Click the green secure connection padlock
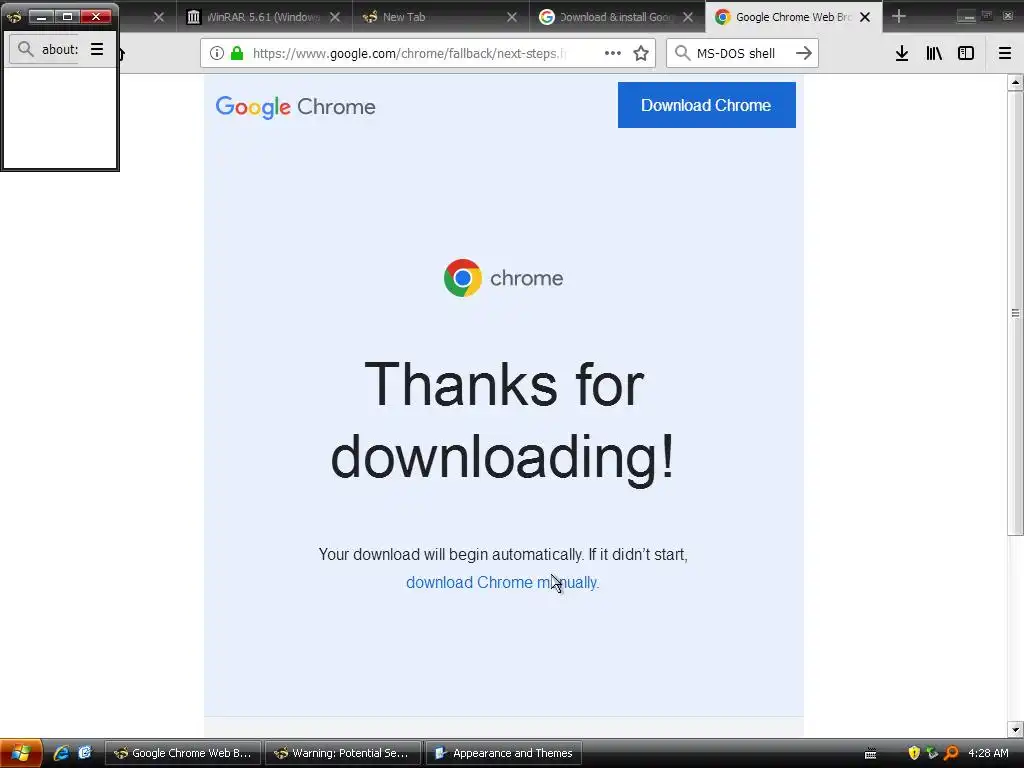1024x768 pixels. click(x=237, y=54)
